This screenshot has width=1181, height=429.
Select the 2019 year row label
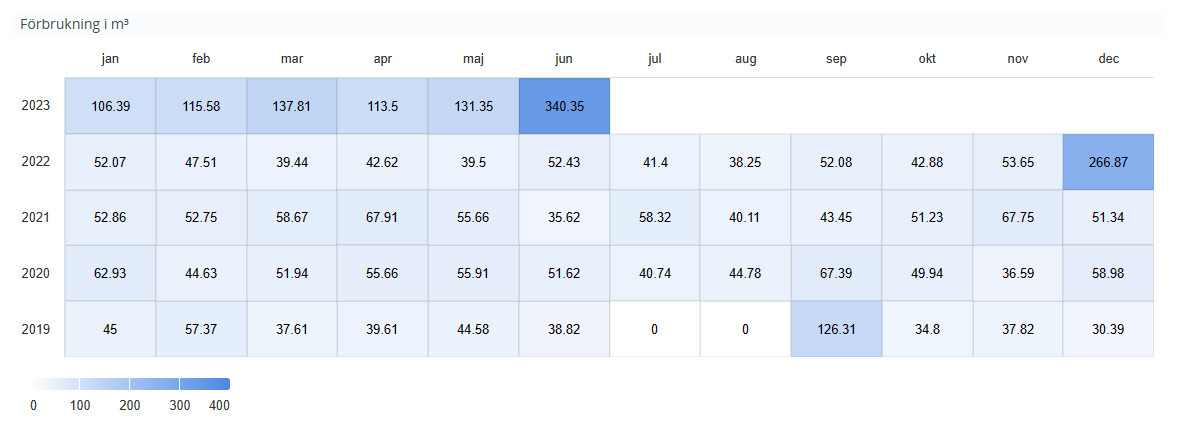point(36,328)
